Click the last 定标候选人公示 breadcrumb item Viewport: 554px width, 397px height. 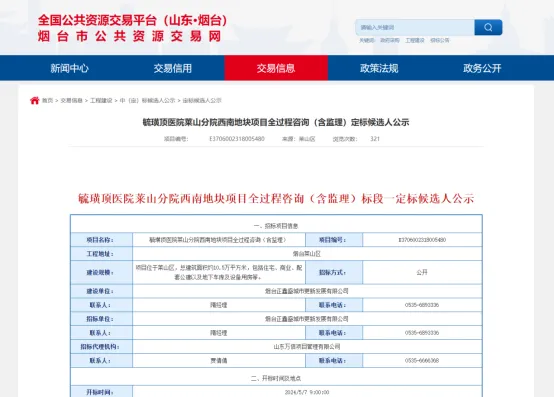point(202,101)
